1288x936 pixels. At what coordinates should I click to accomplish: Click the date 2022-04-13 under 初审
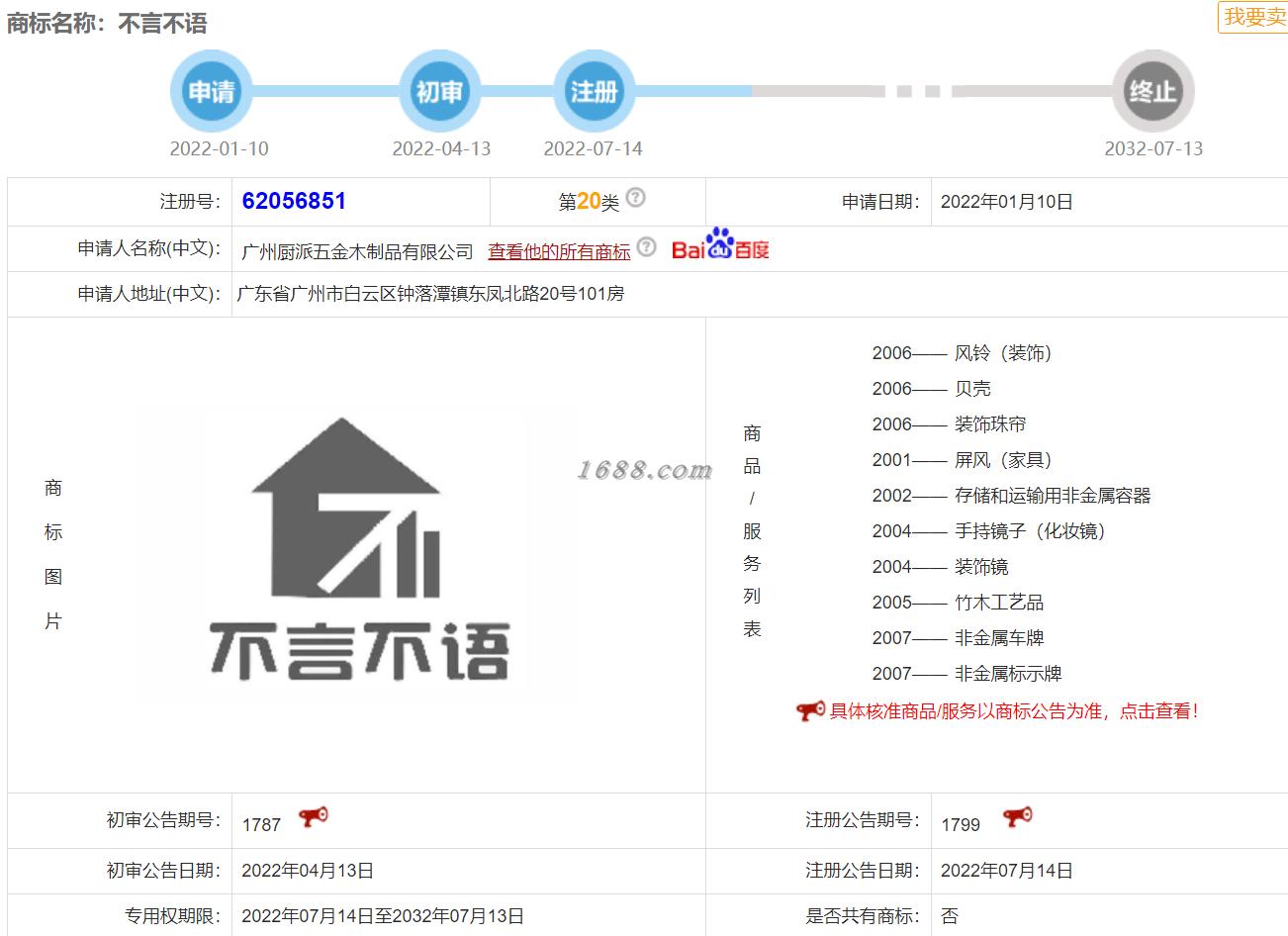(x=441, y=148)
